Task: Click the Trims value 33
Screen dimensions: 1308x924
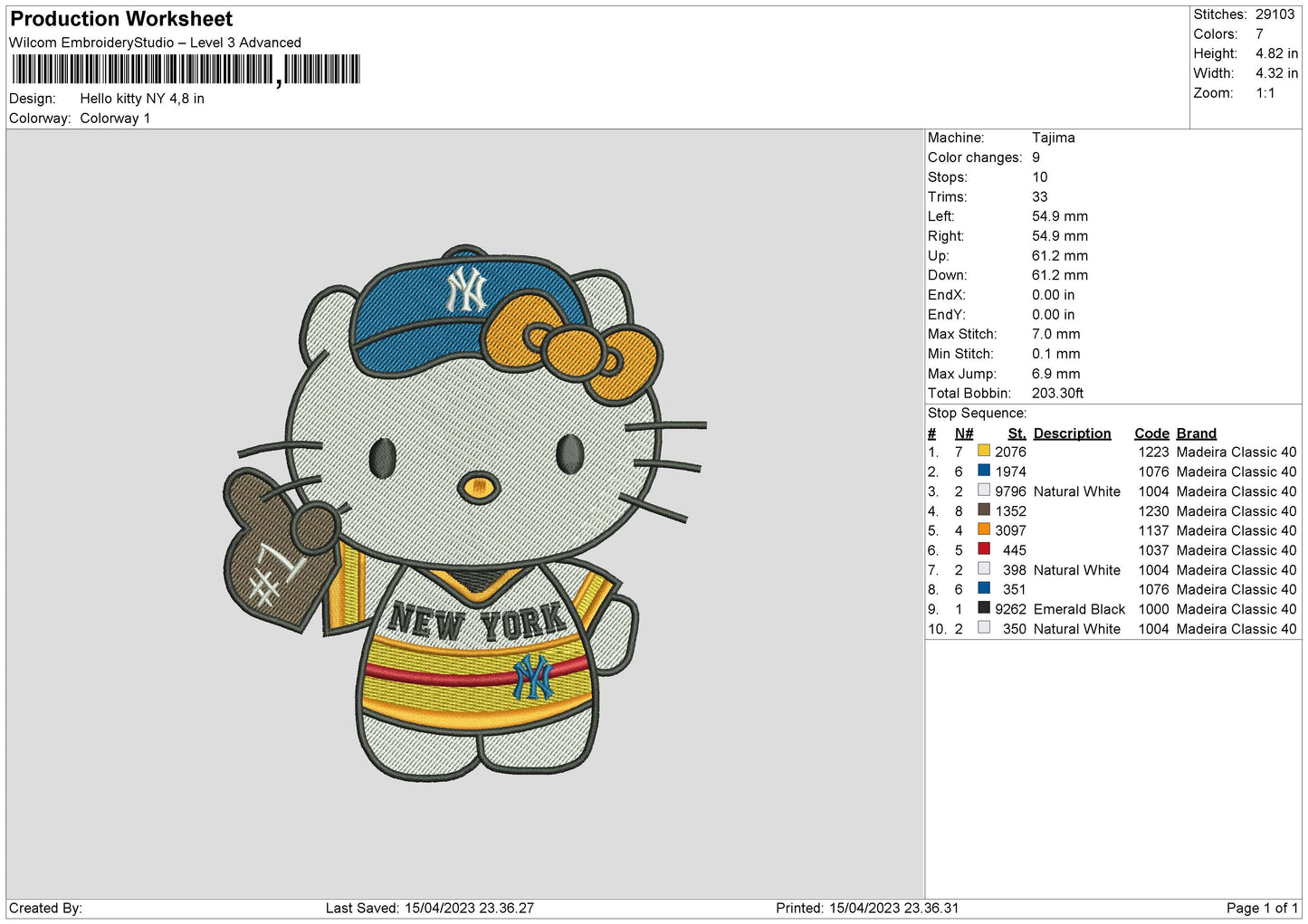Action: pos(1040,196)
